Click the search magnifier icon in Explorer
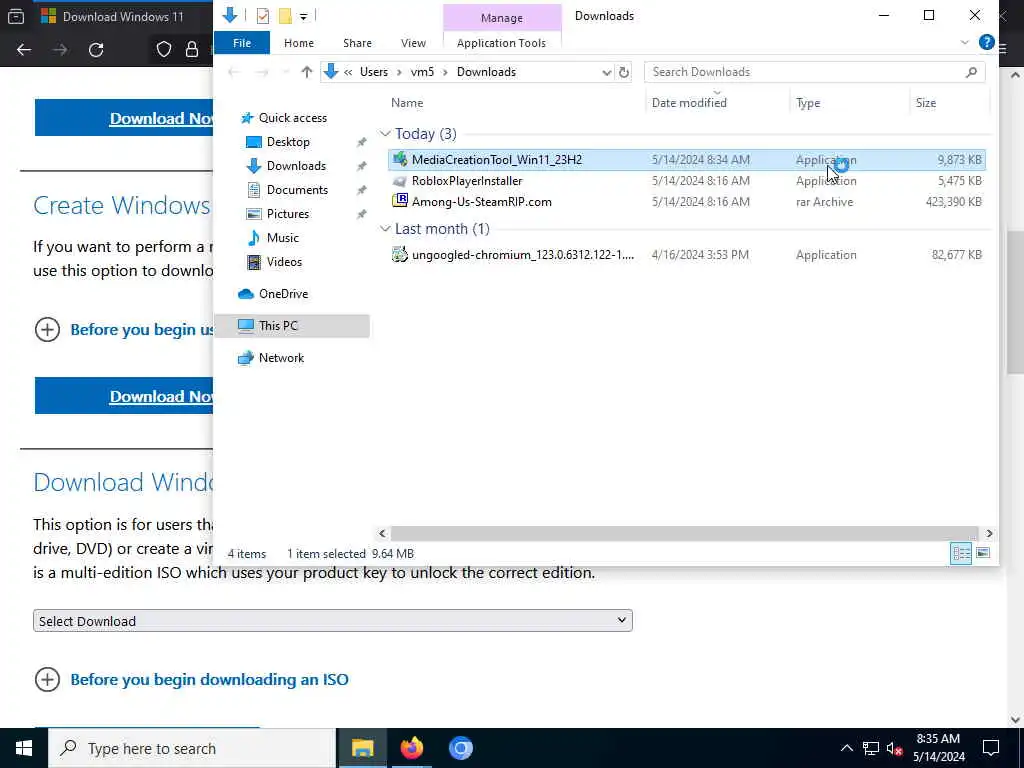Viewport: 1024px width, 768px height. [x=971, y=72]
